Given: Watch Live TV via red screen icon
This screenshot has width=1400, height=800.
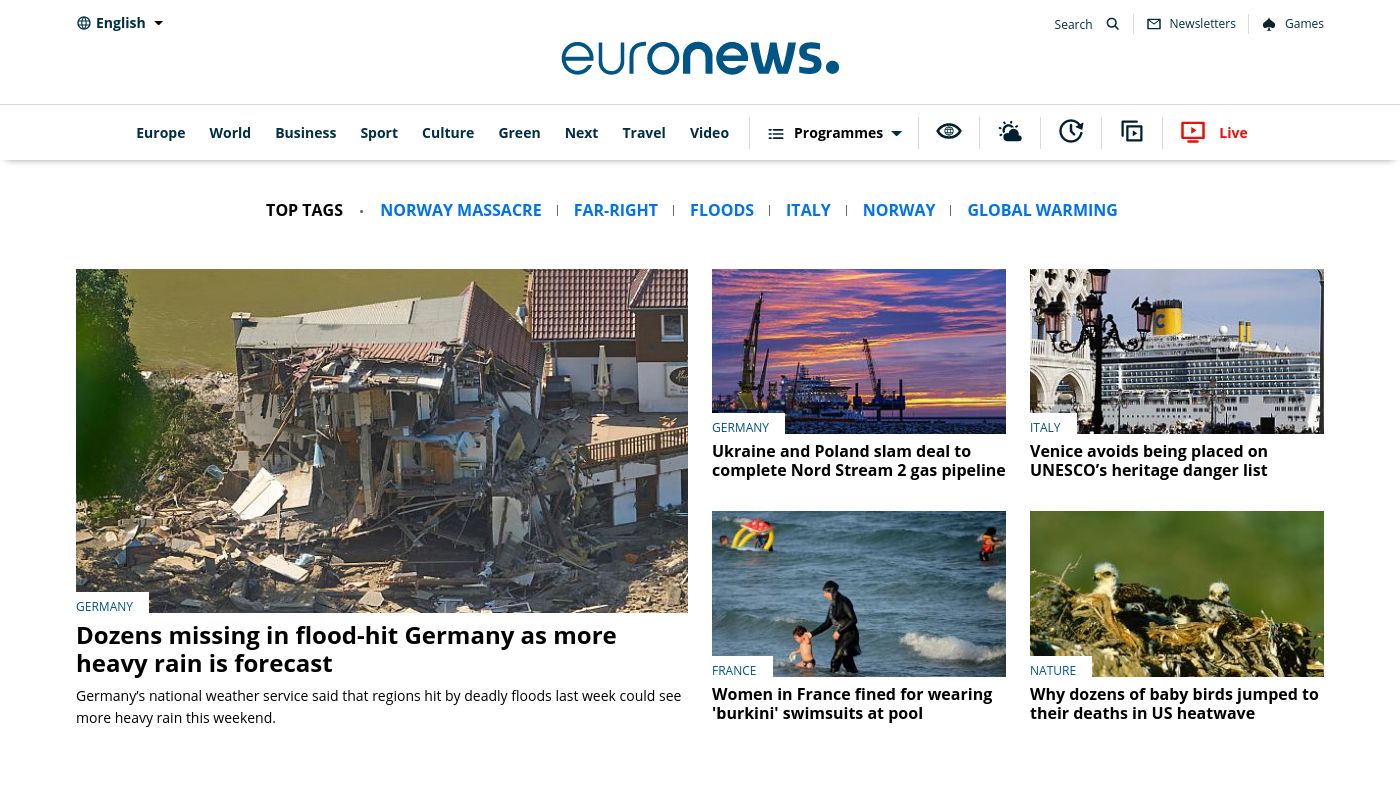Looking at the screenshot, I should (x=1193, y=132).
